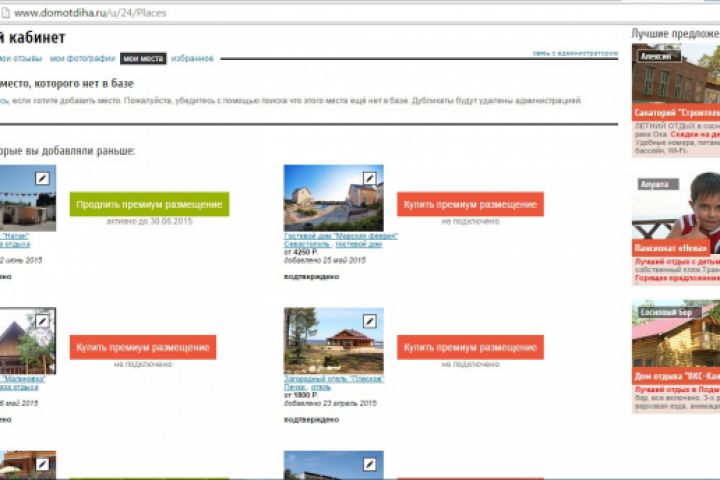Click "Горящее предложение" text in the Алушта ad
The width and height of the screenshot is (720, 480).
tap(677, 278)
